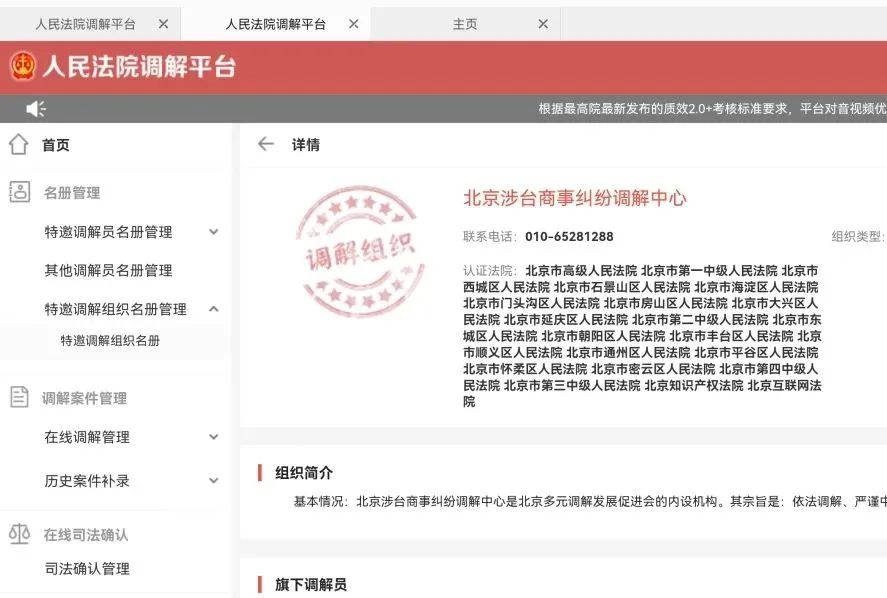Click the 在线司法确认 scales icon

19,534
